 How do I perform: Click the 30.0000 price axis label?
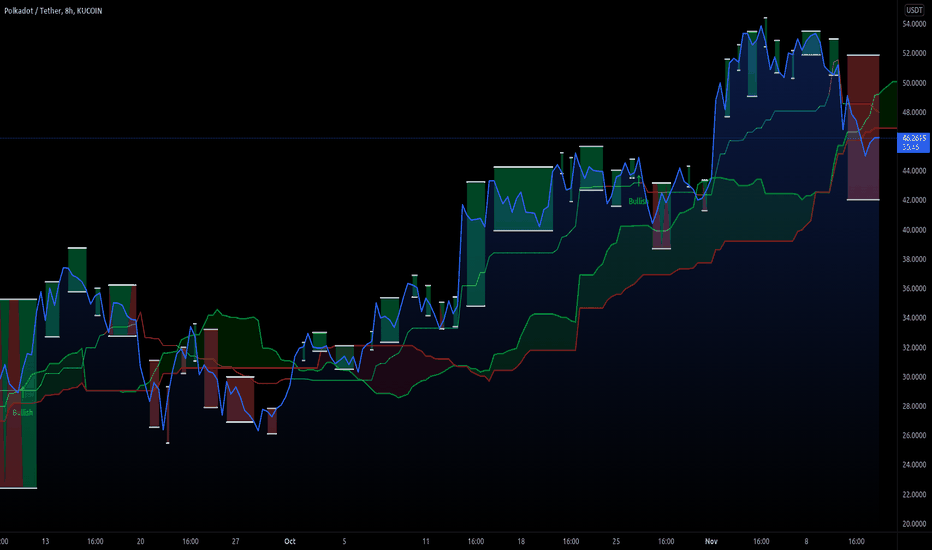[914, 377]
